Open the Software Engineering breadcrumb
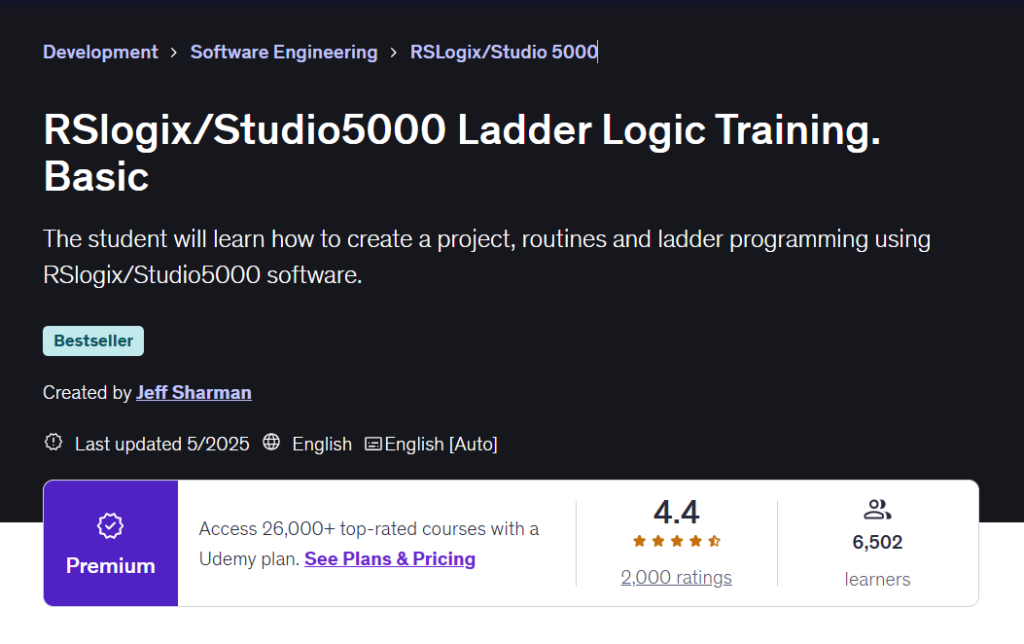This screenshot has width=1024, height=644. click(283, 52)
